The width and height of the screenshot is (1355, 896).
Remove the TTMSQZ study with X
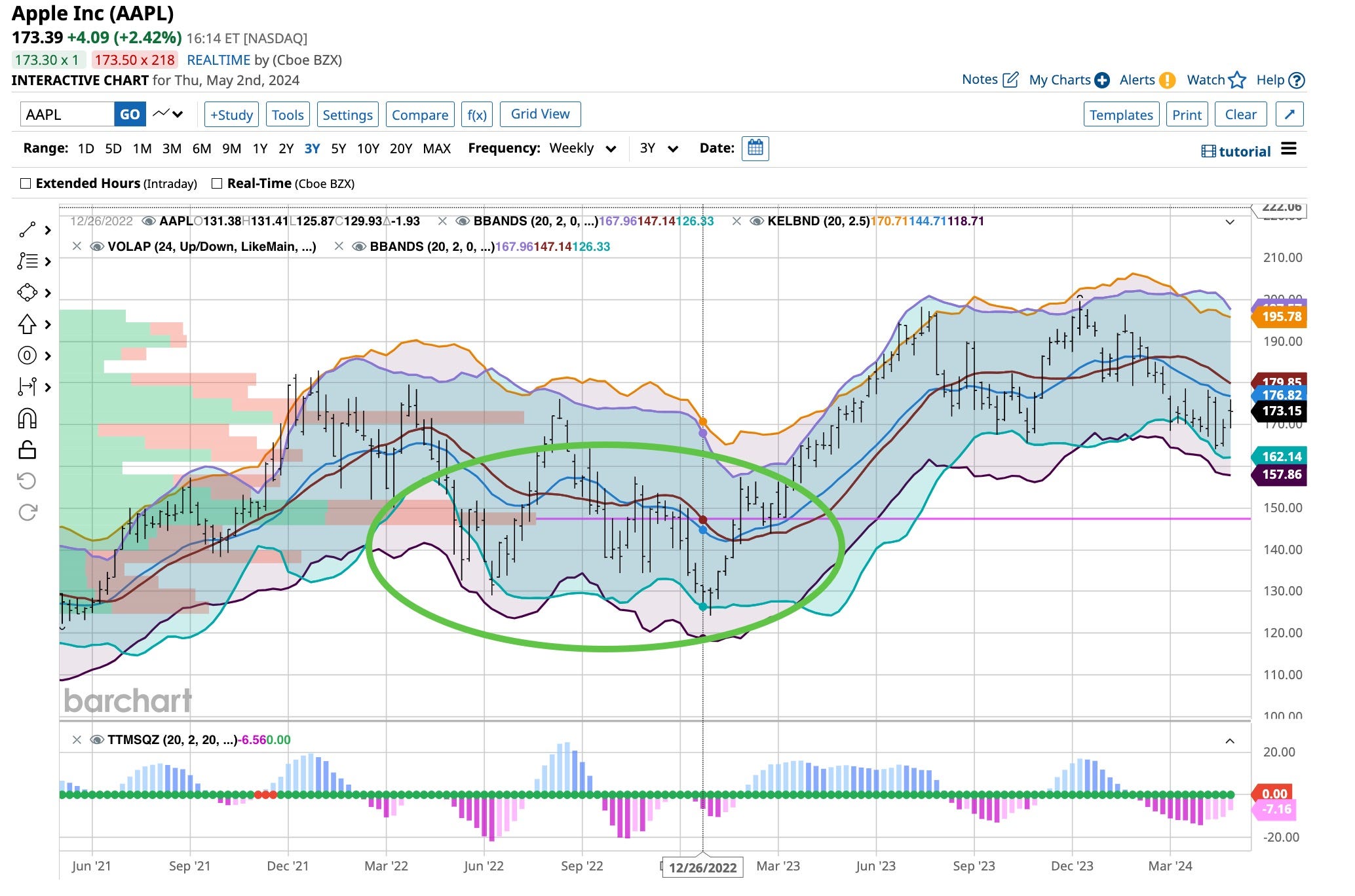point(77,740)
